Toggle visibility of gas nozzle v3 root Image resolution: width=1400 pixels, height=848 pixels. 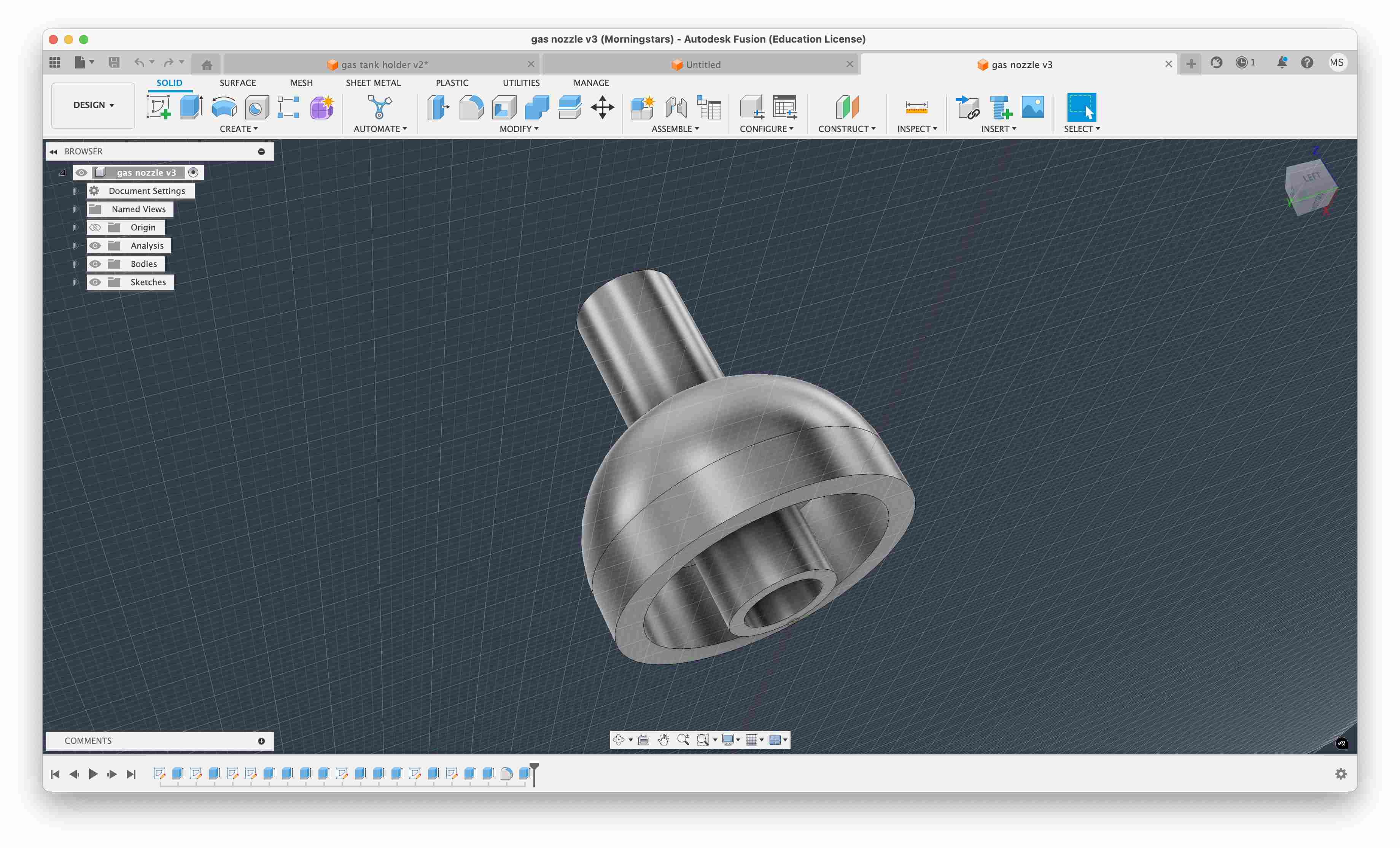81,173
